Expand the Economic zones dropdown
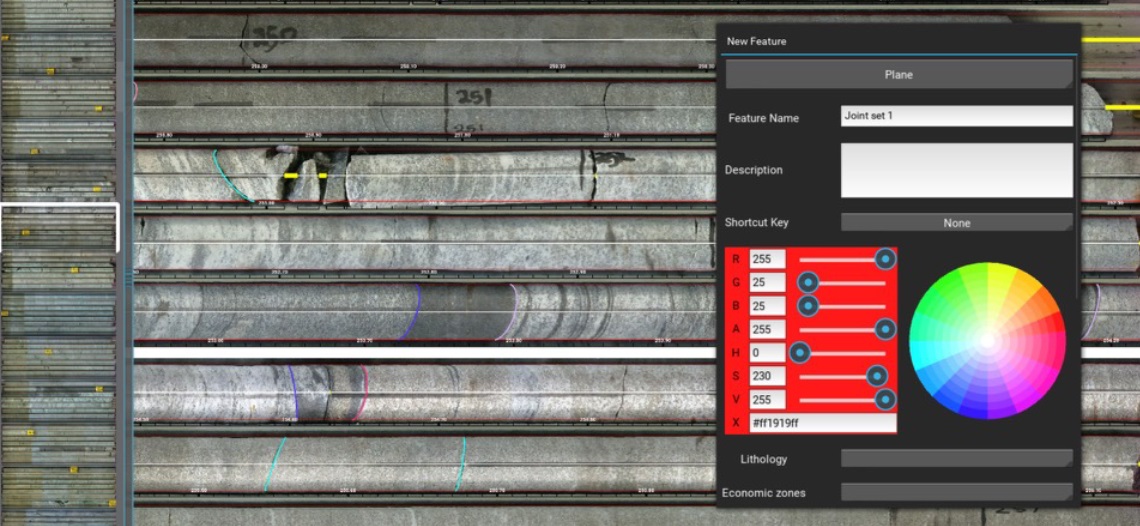 (957, 493)
